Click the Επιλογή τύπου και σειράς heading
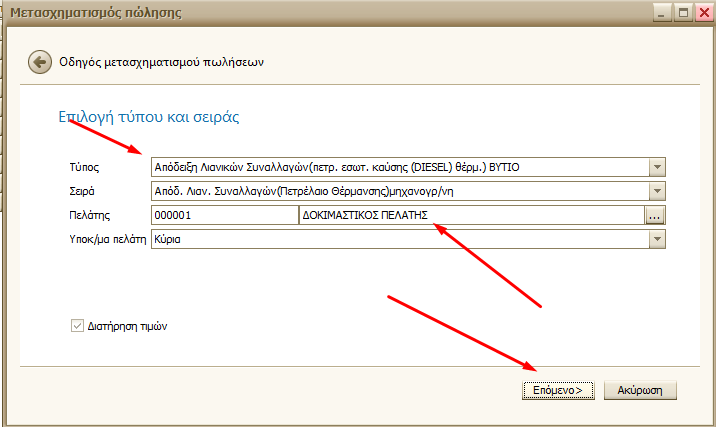This screenshot has height=427, width=716. 149,117
